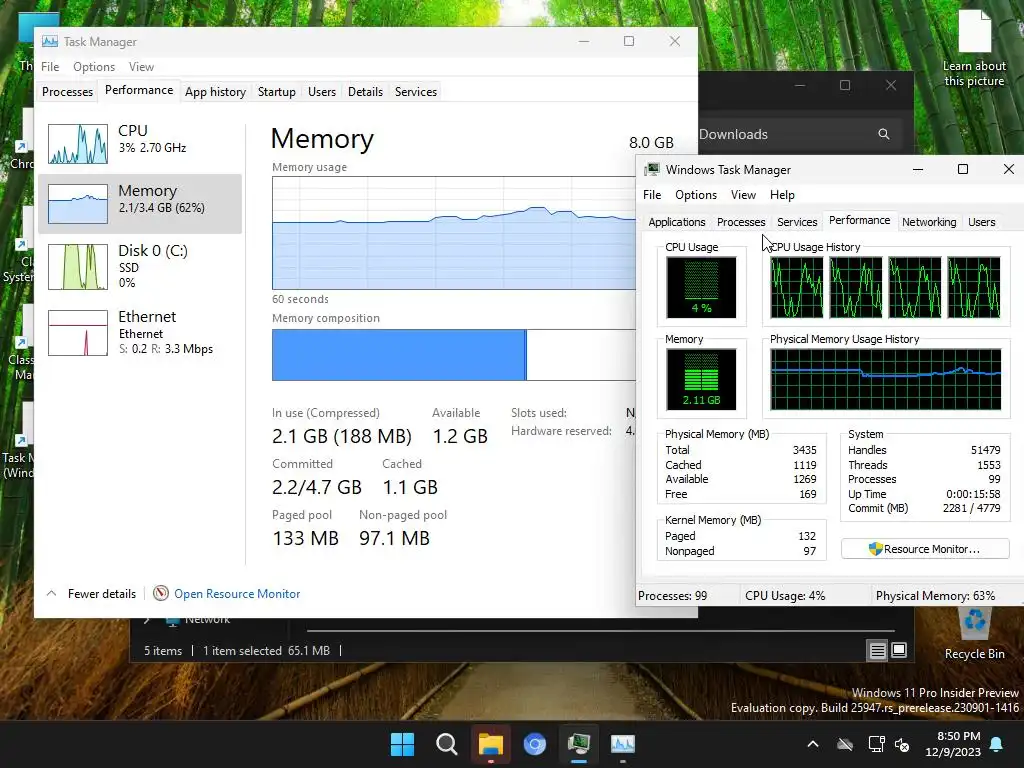
Task: Click the Memory composition bar
Action: pos(454,355)
